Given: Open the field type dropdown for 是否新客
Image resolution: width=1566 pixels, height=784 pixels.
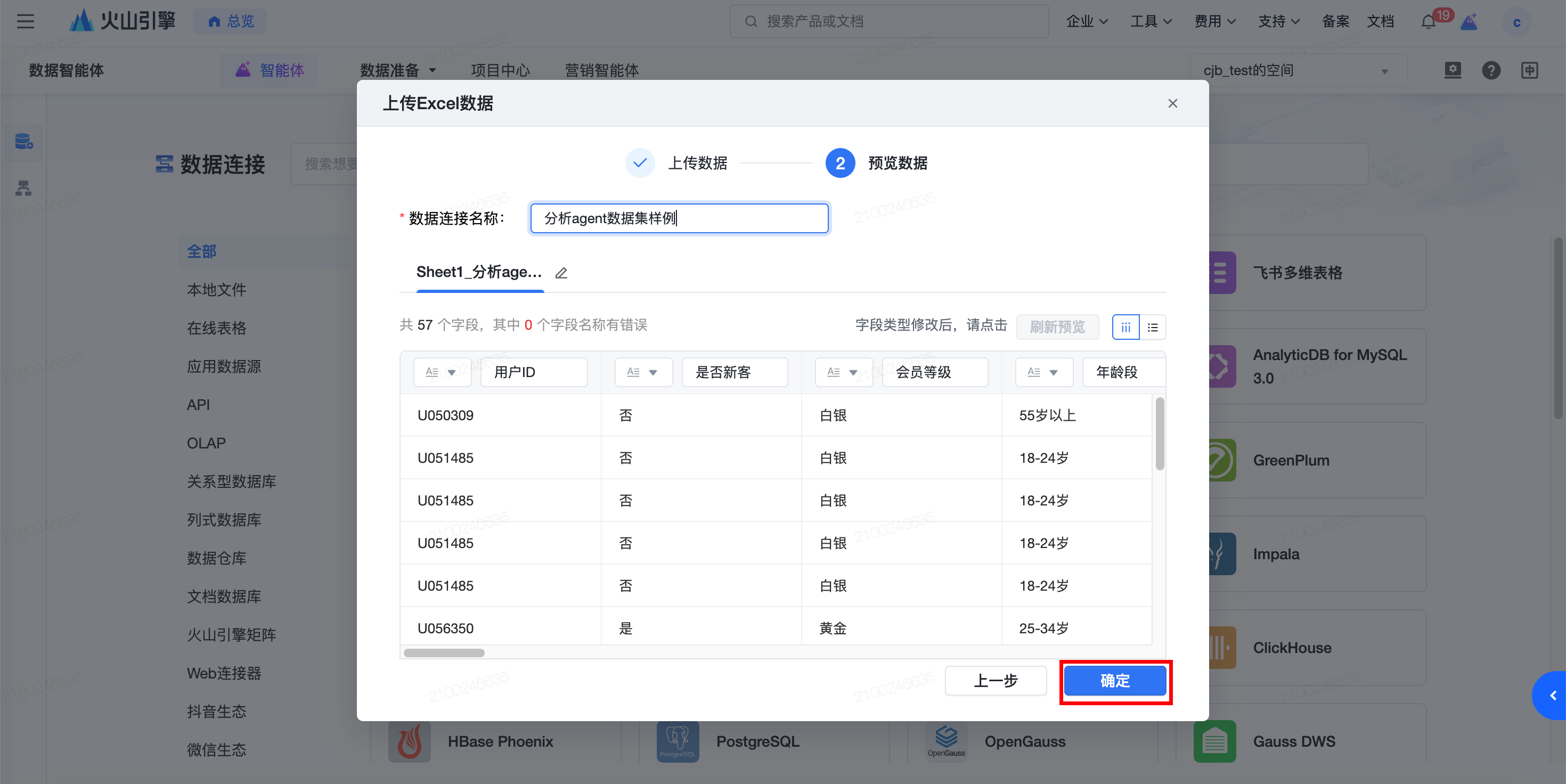Looking at the screenshot, I should point(643,372).
